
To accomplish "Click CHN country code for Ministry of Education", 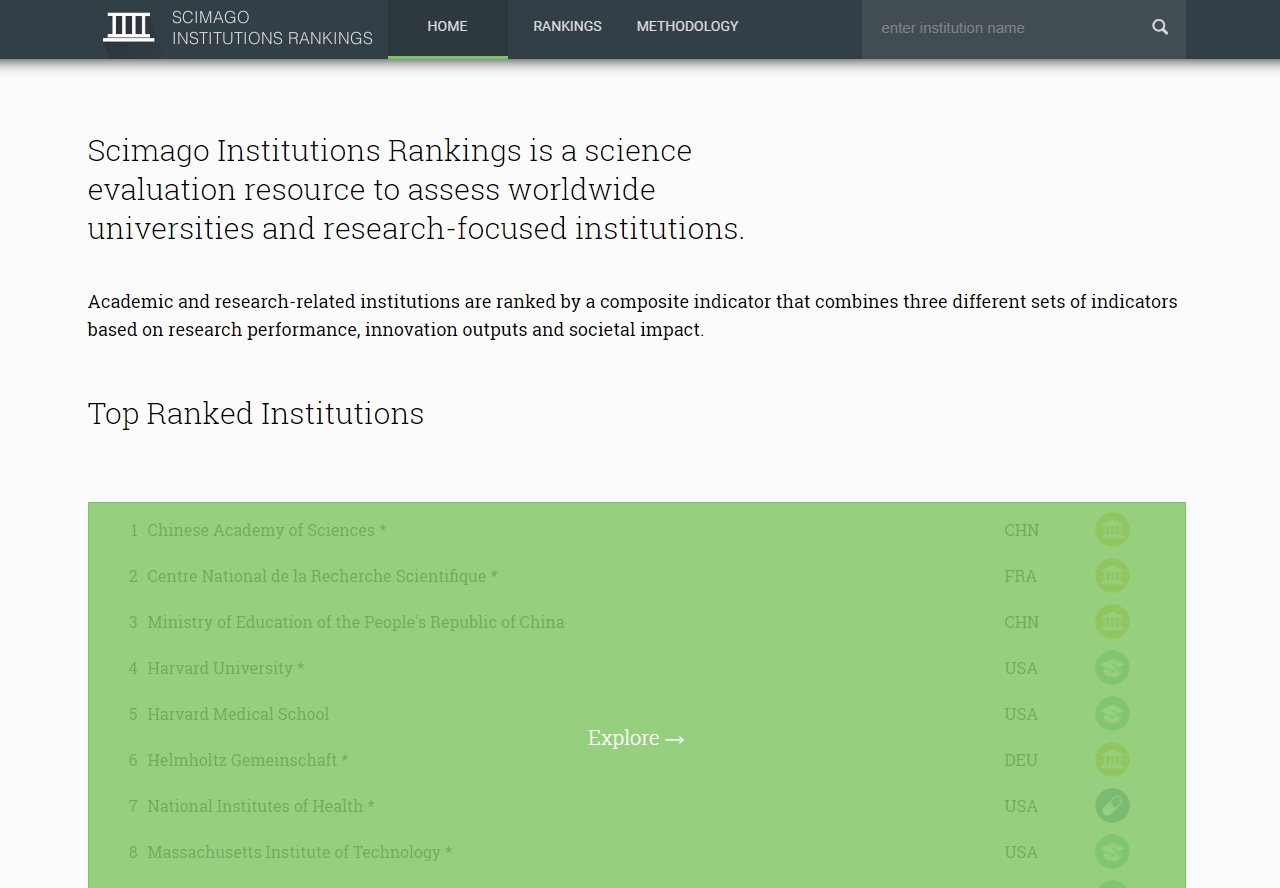I will [x=1021, y=622].
